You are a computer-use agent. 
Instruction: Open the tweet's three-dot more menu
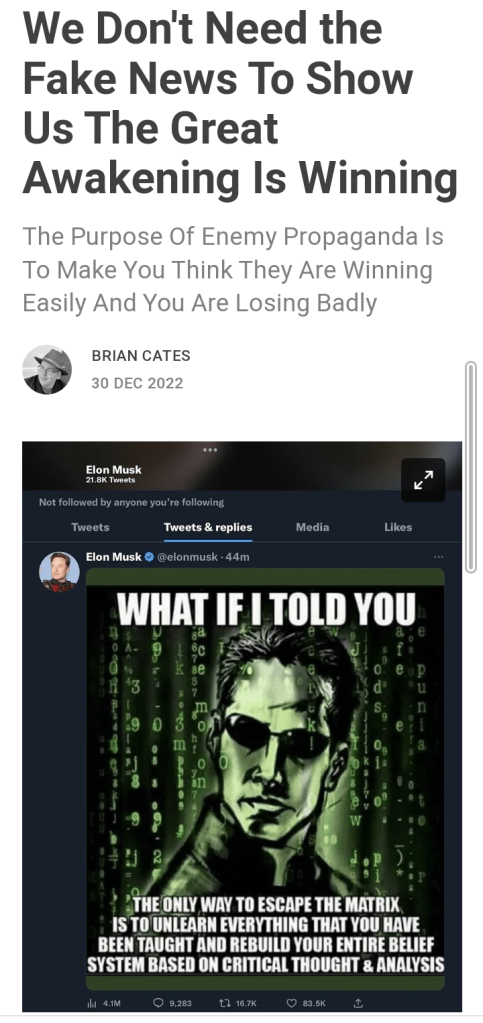point(438,557)
